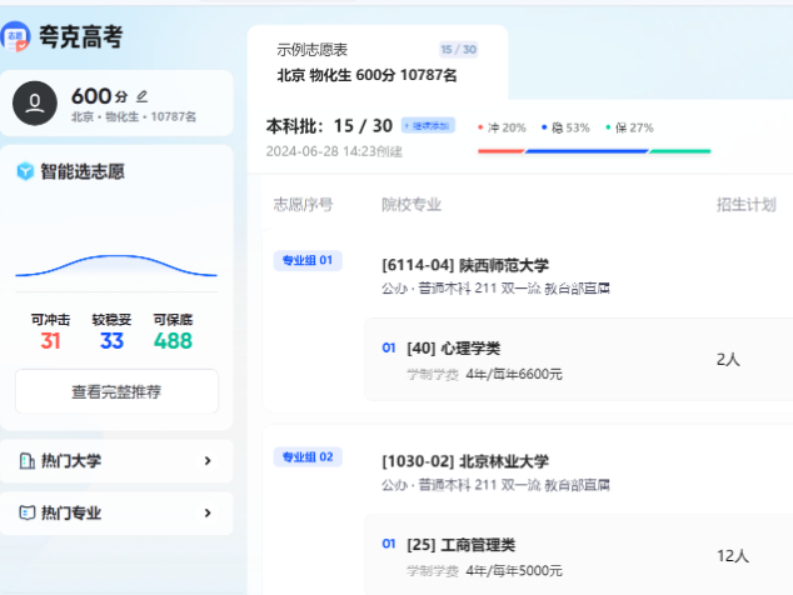793x595 pixels.
Task: Click the 2人 enrollment plan value
Action: coord(728,359)
